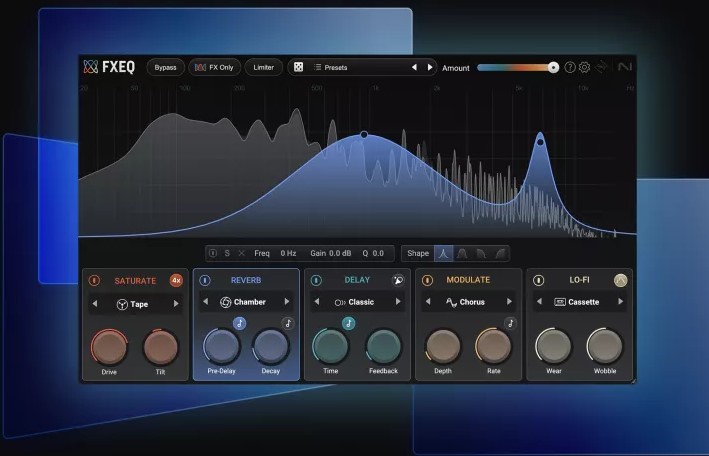Select the bell band shape icon
Viewport: 709px width, 456px height.
click(x=462, y=253)
